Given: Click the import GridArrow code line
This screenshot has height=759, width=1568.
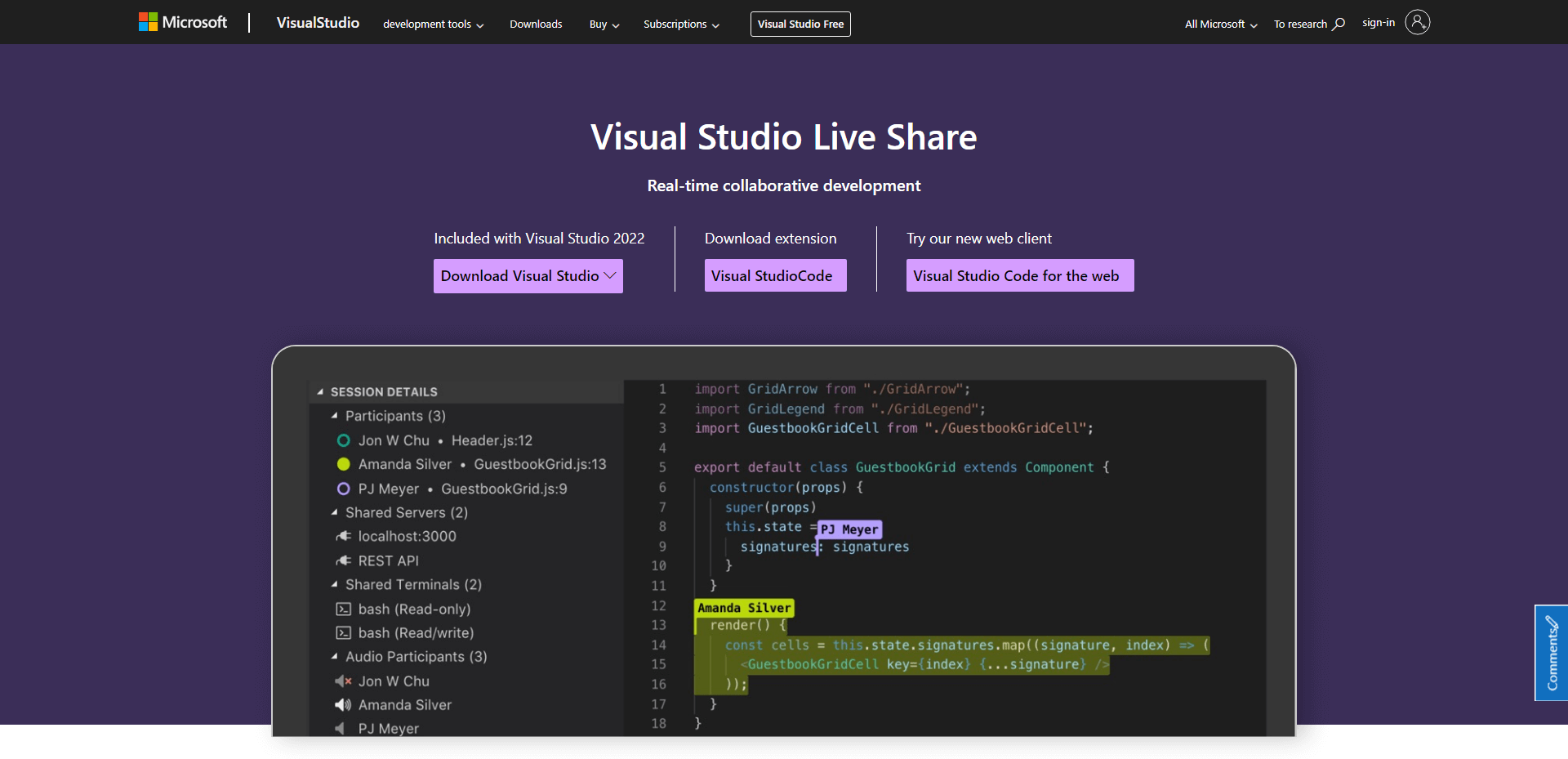Looking at the screenshot, I should click(x=832, y=389).
